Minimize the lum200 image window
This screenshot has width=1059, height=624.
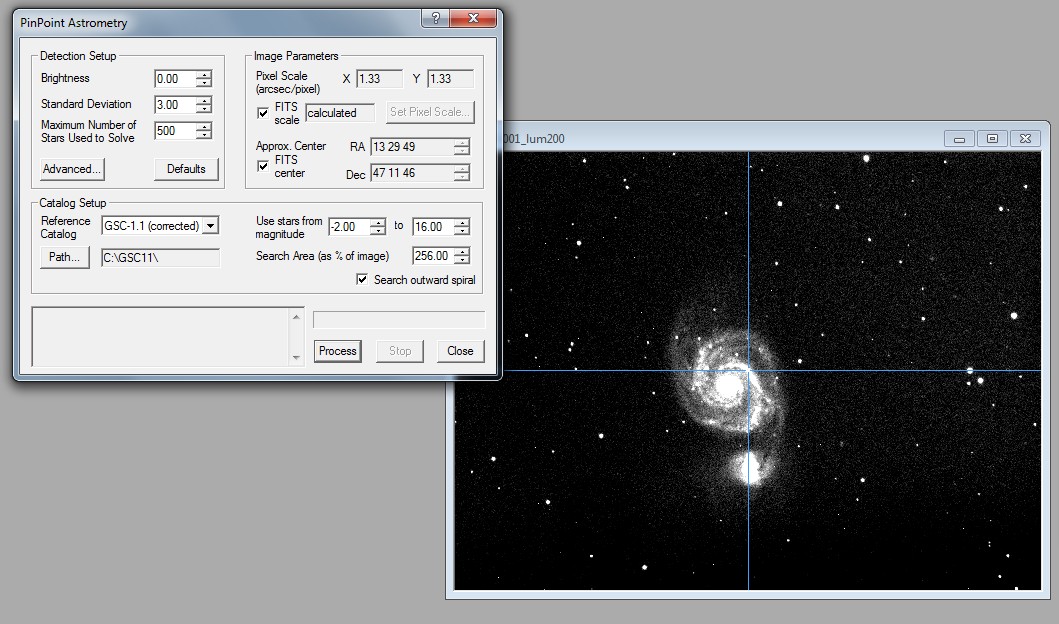click(x=959, y=138)
